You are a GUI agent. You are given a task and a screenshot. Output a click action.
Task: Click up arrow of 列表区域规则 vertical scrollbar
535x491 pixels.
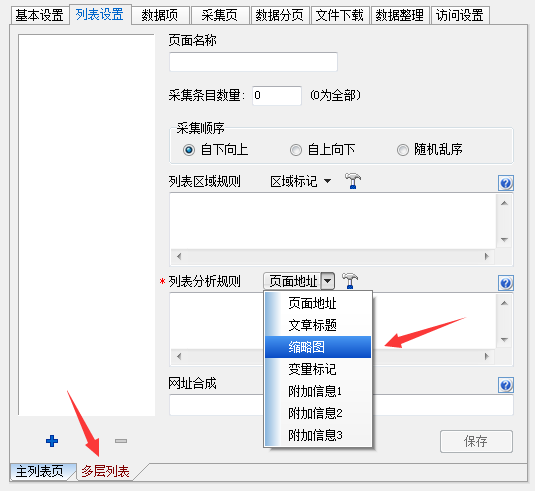click(x=504, y=203)
